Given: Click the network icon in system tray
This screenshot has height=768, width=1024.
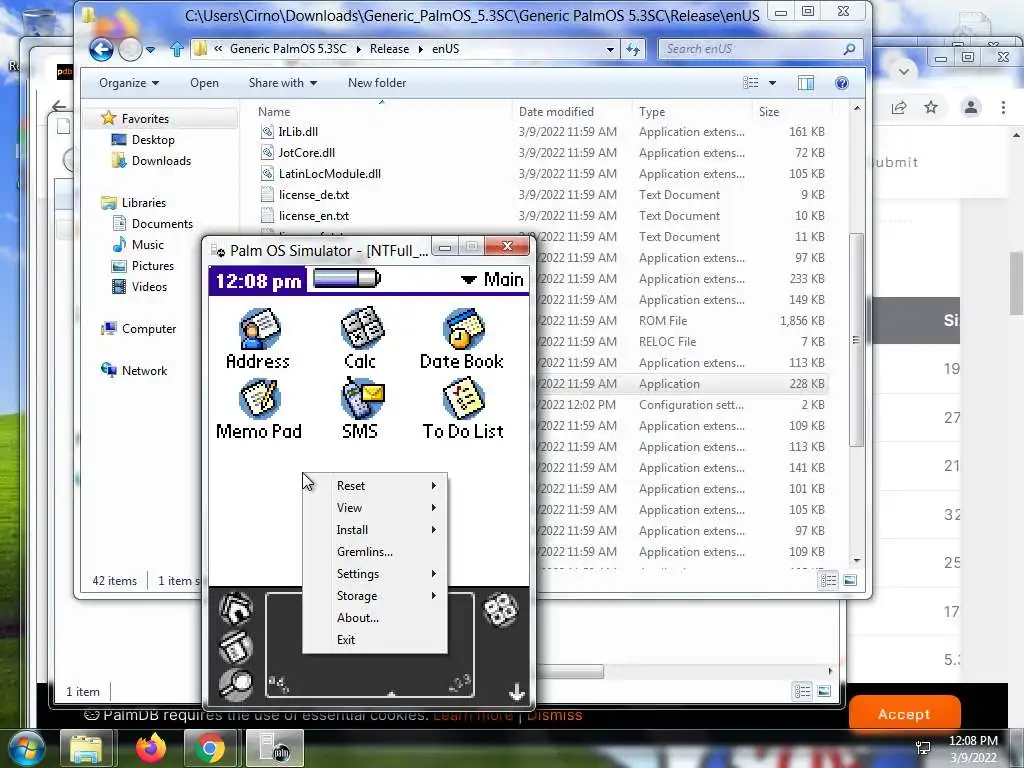Looking at the screenshot, I should (923, 748).
